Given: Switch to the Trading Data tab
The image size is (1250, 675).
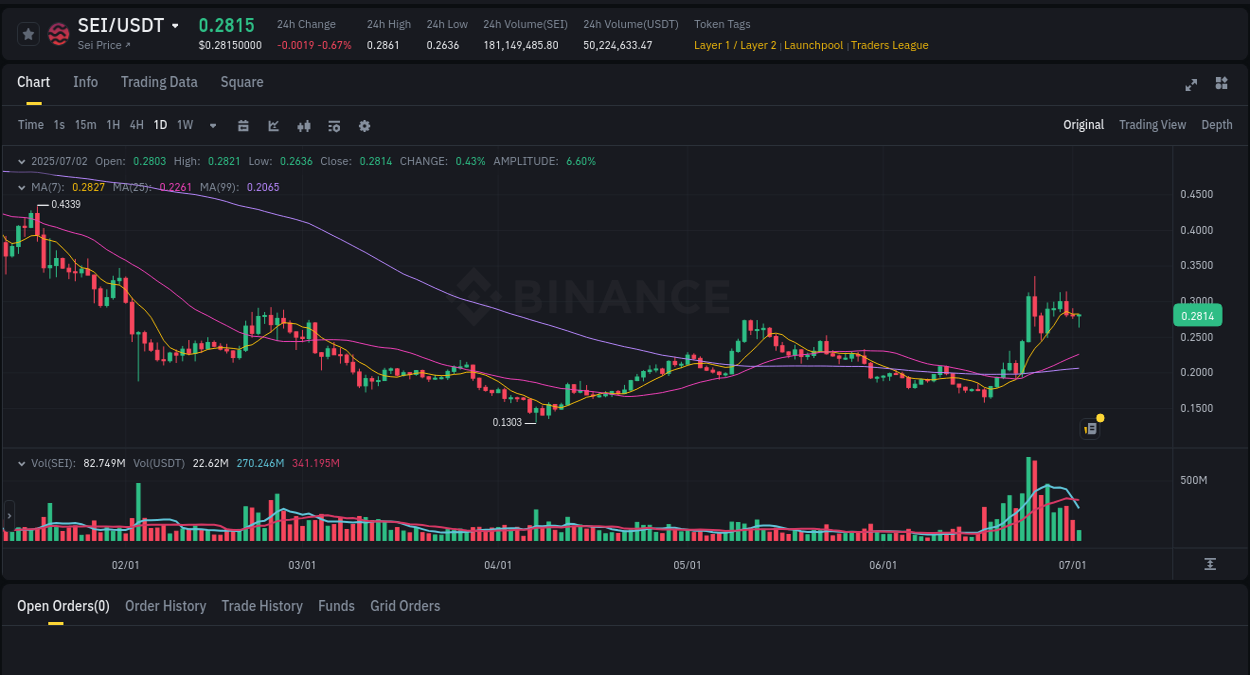Looking at the screenshot, I should coord(159,82).
